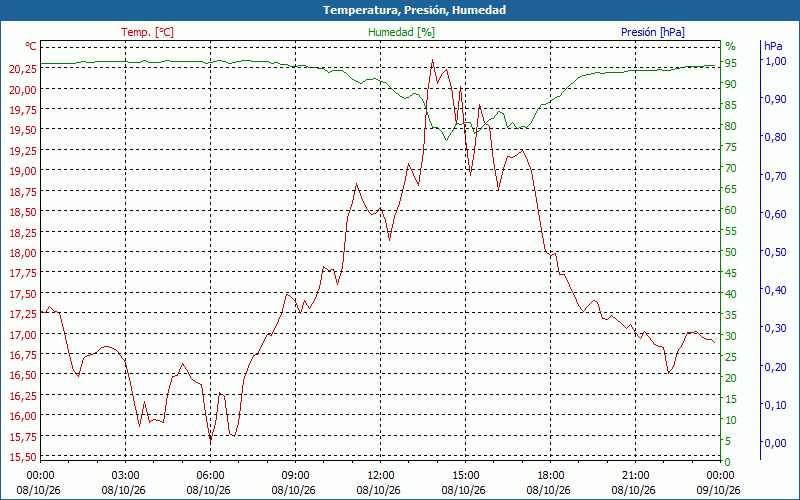Click the '0,10' pressure axis value
The height and width of the screenshot is (500, 800).
[x=776, y=405]
